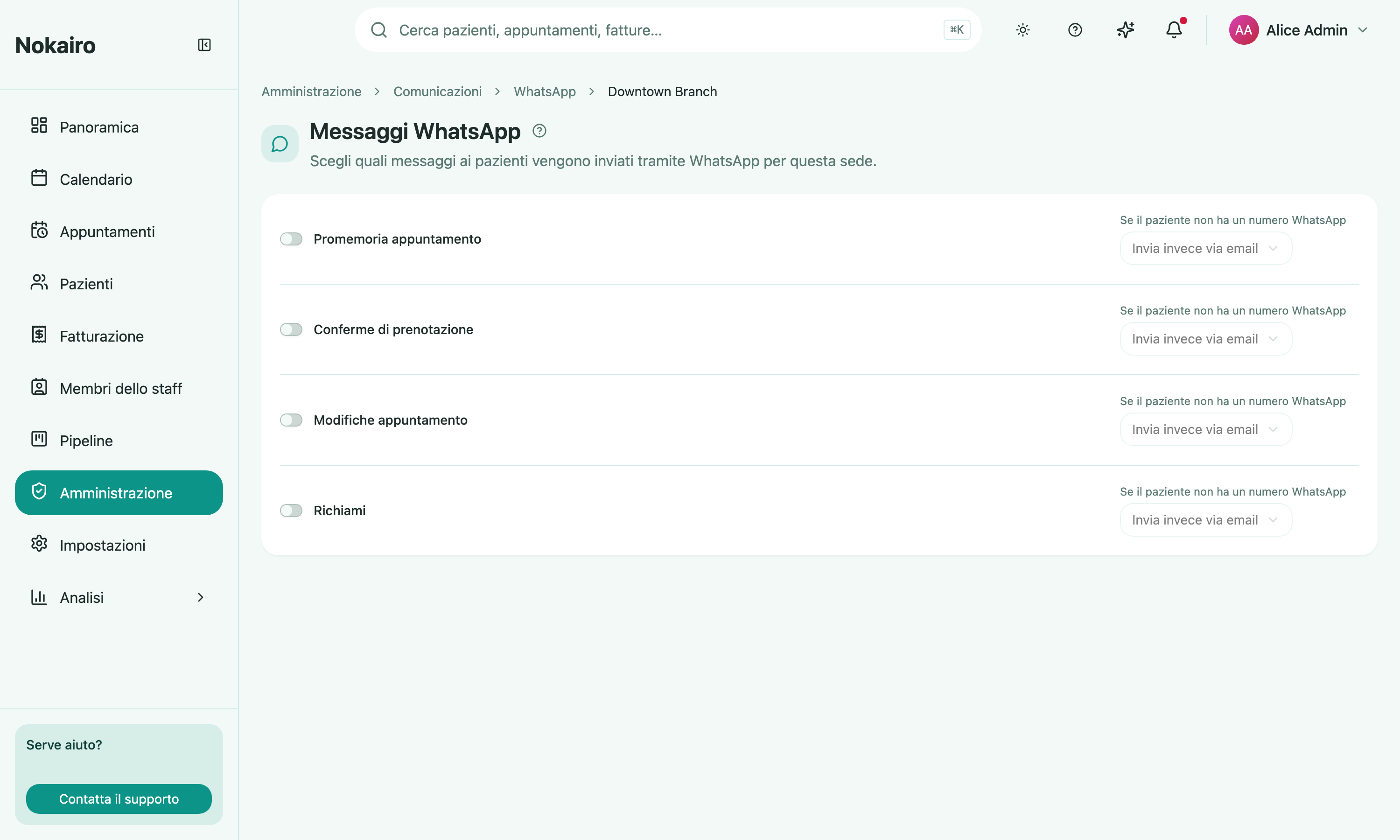Click the Impostazioni gear icon

point(39,543)
